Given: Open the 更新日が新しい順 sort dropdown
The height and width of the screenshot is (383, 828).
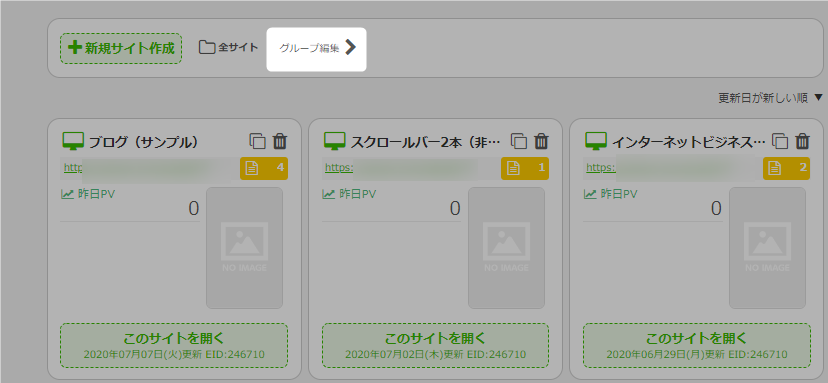Looking at the screenshot, I should pos(770,98).
